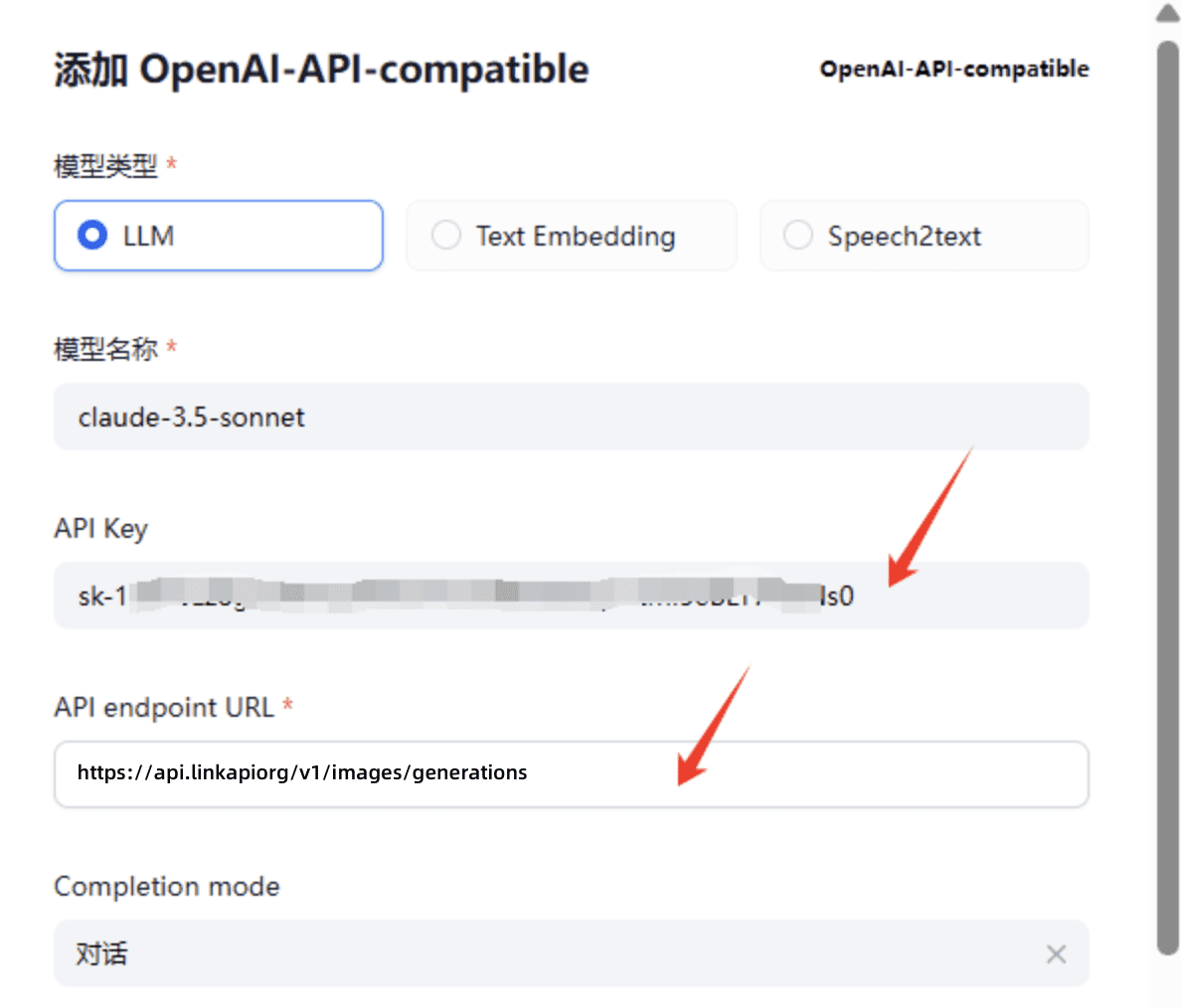Screen dimensions: 1181x1008
Task: Click the vertical scrollbar thumb
Action: point(1168,497)
